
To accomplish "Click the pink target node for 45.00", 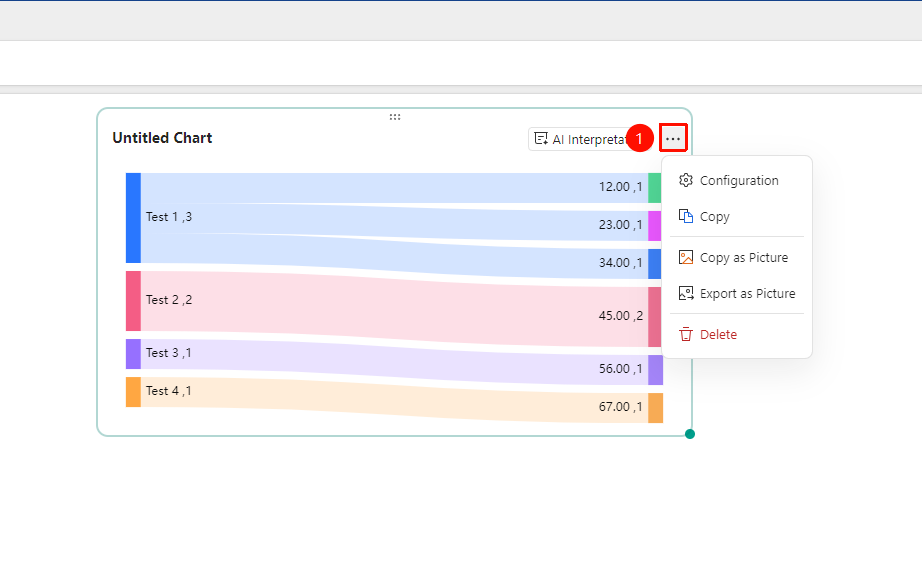I will (x=654, y=317).
